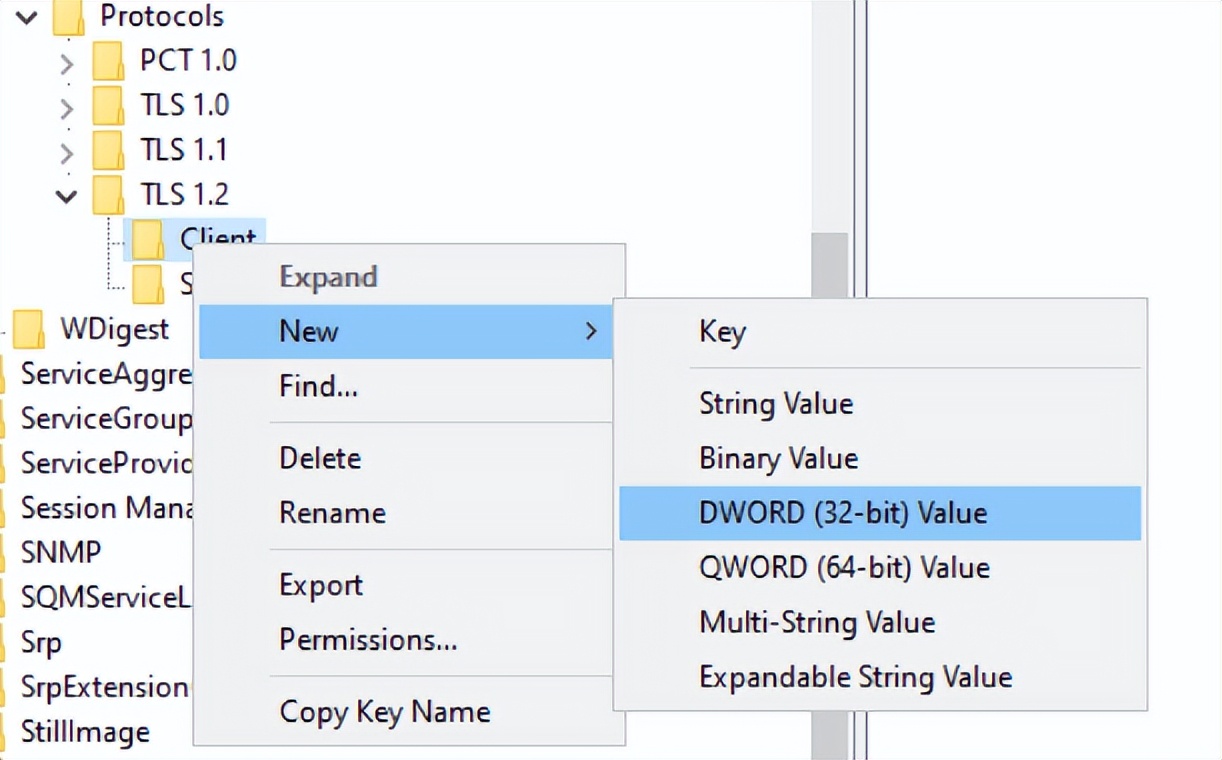The image size is (1222, 760).
Task: Click the TLS 1.1 folder icon
Action: 108,150
